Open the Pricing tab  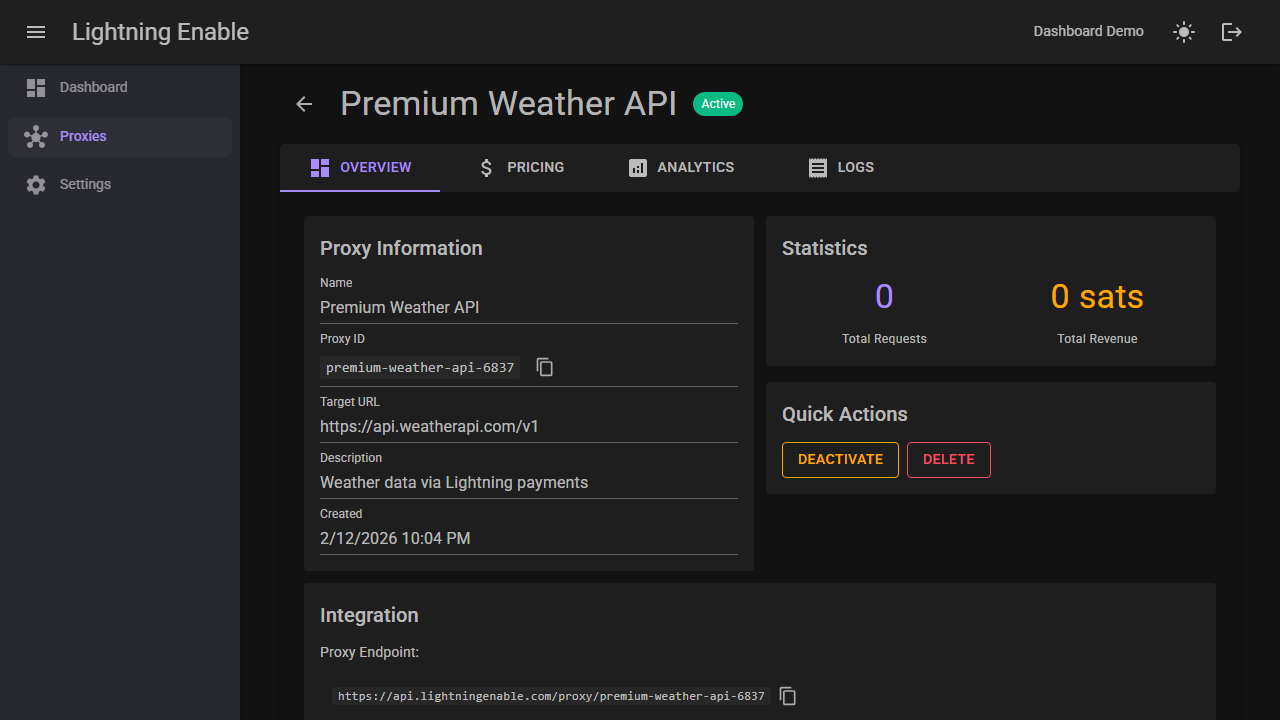click(522, 167)
